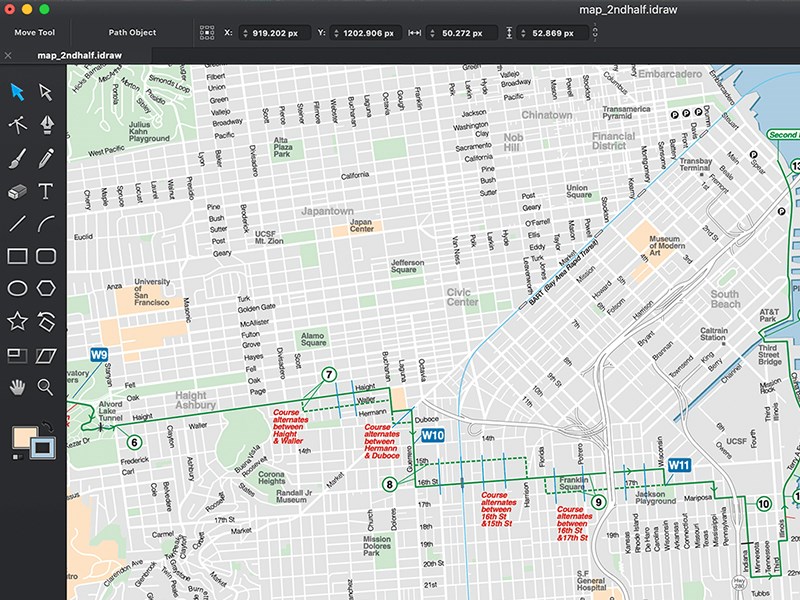The image size is (800, 600).
Task: Select the circled number 8 marker
Action: [x=390, y=484]
